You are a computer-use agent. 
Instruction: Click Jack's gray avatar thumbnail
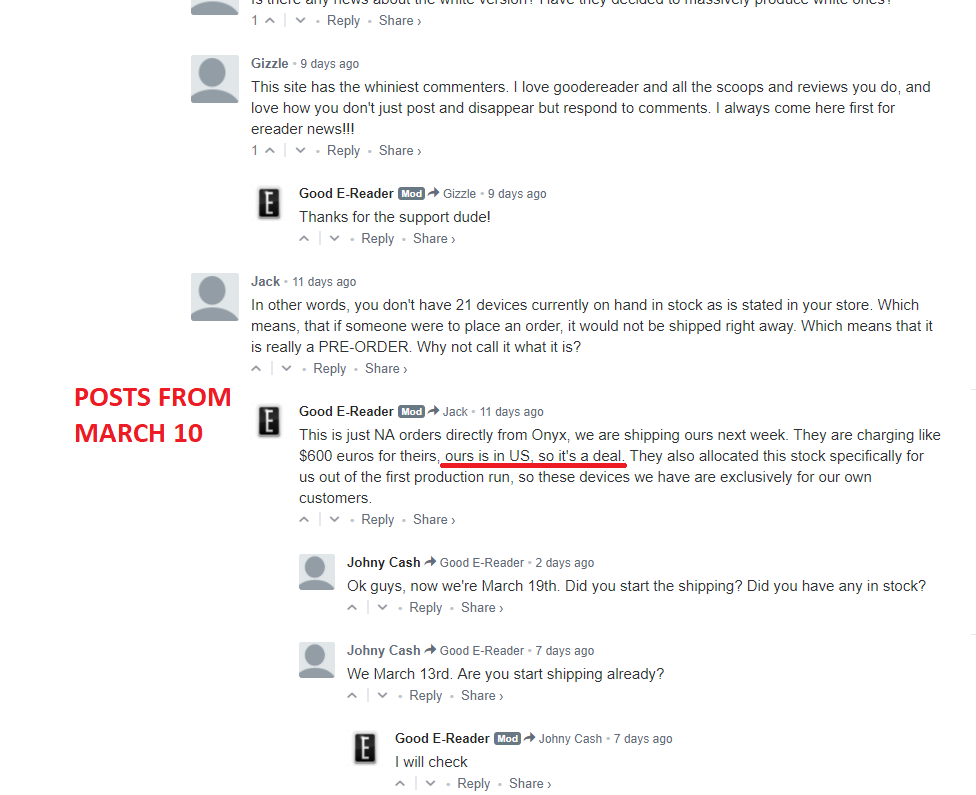[x=215, y=297]
